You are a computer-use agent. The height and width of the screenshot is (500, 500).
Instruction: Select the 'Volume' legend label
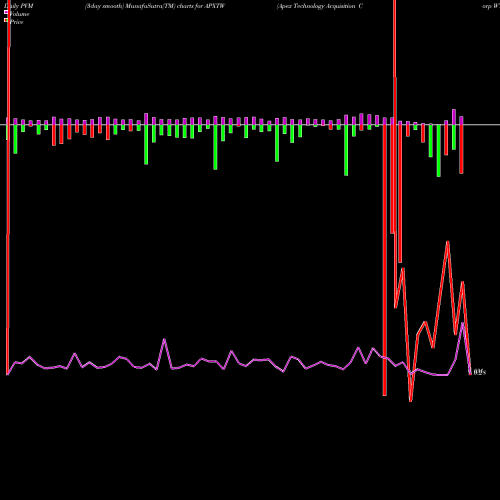pyautogui.click(x=19, y=14)
